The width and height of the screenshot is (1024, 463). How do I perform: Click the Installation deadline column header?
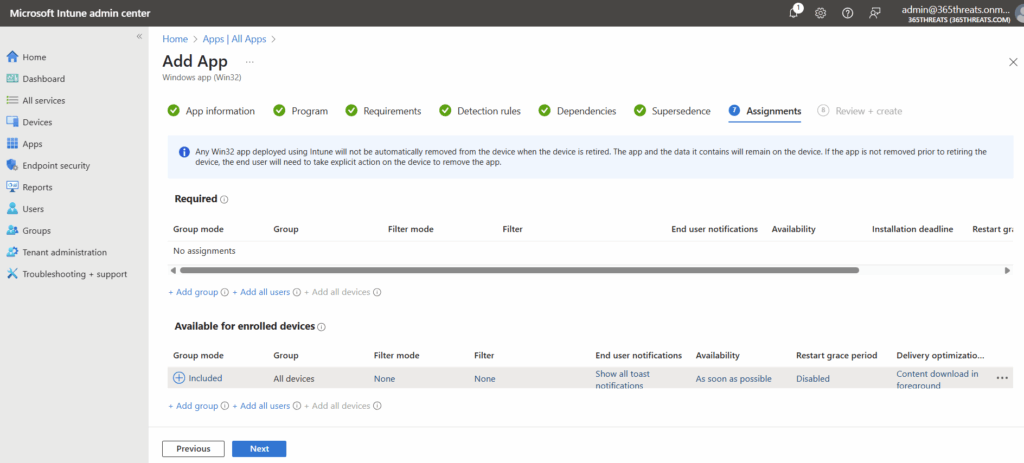912,229
